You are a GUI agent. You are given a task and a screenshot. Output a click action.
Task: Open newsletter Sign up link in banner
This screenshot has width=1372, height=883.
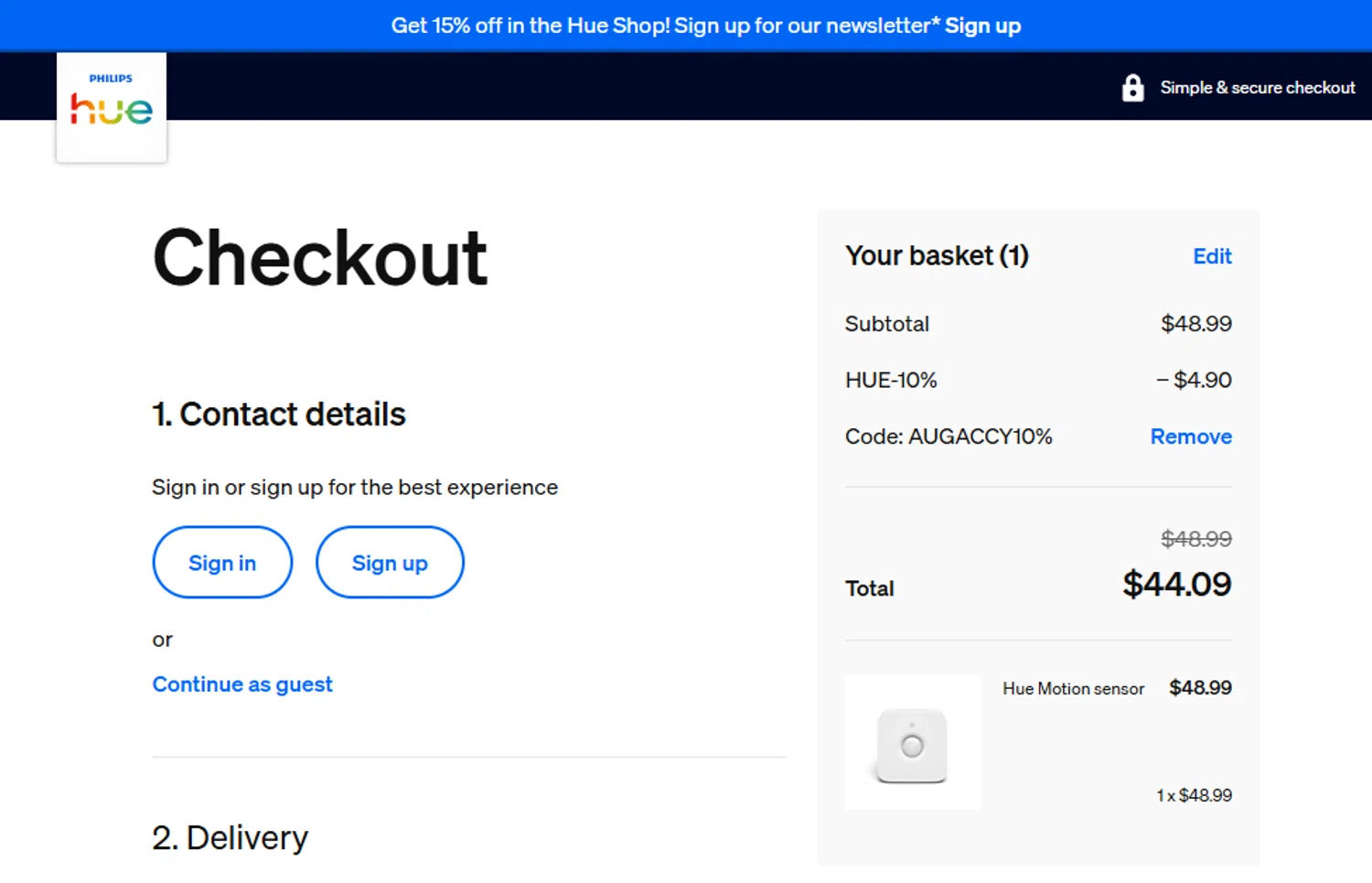(x=982, y=26)
